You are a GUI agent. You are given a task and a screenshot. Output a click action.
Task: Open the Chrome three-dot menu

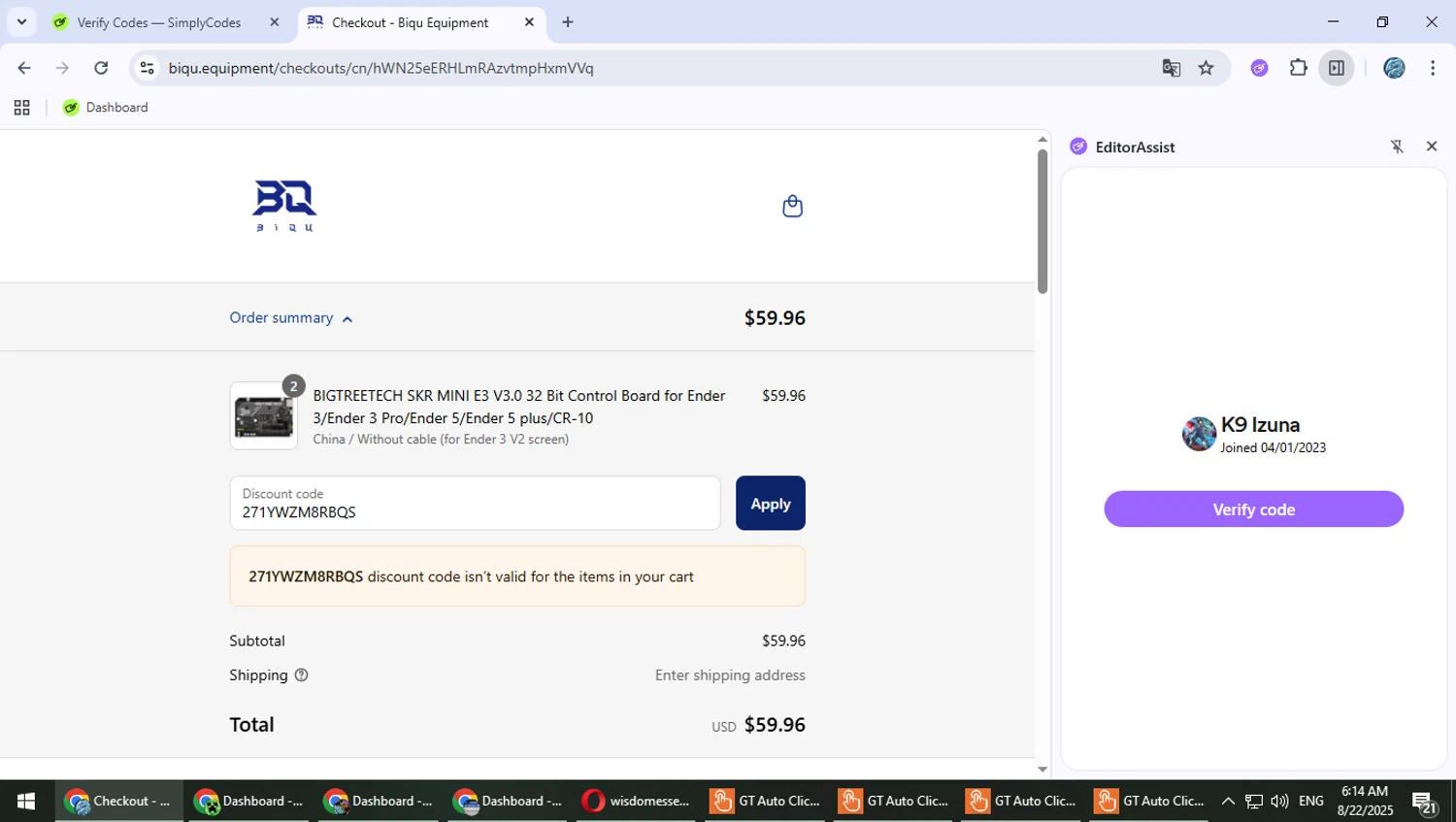pyautogui.click(x=1433, y=68)
